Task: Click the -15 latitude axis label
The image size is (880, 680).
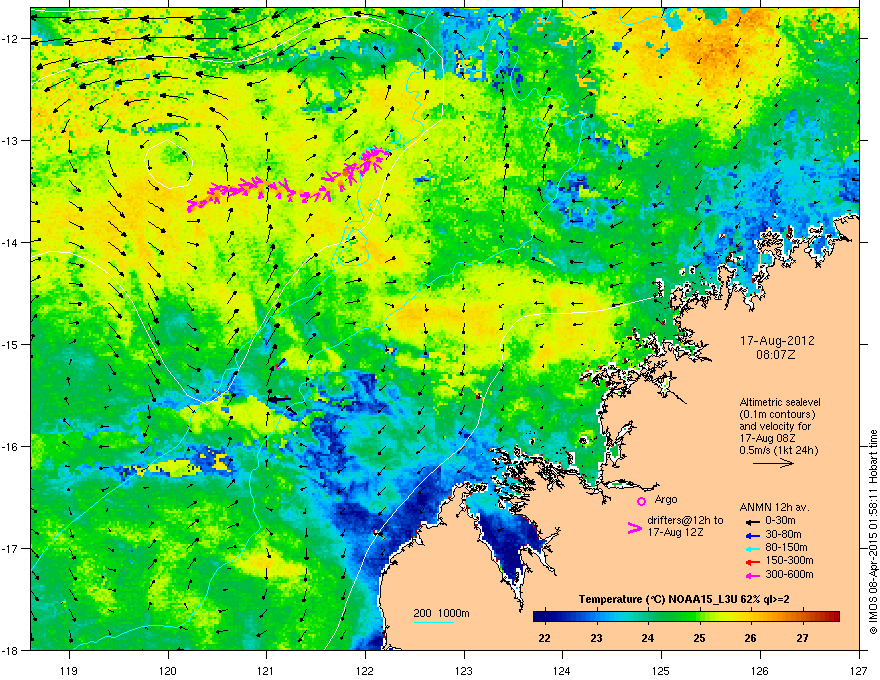Action: pos(10,344)
